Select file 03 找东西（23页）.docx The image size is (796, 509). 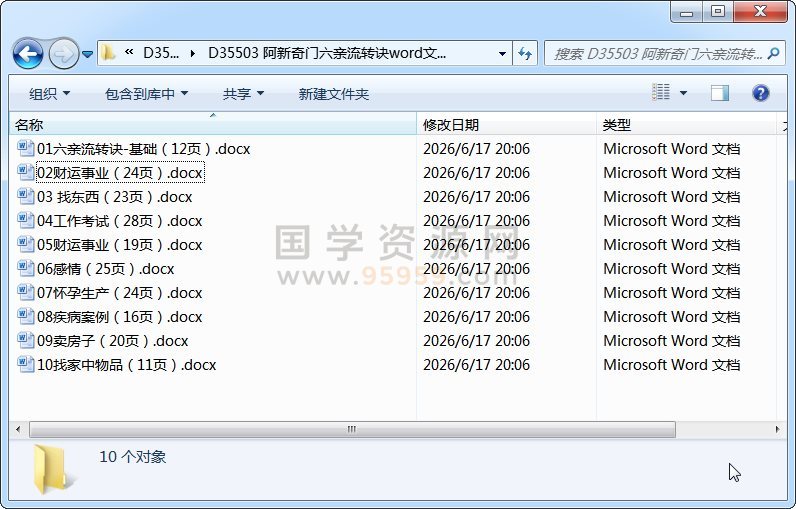pyautogui.click(x=115, y=197)
